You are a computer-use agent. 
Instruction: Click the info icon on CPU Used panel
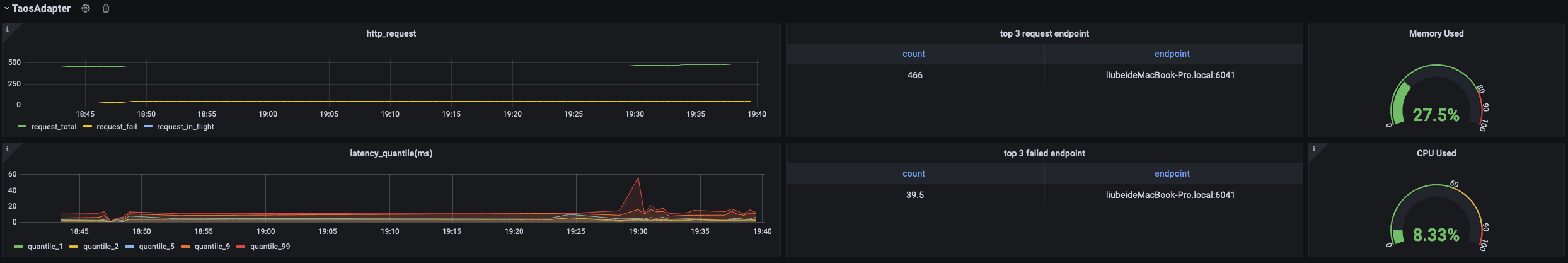click(x=1313, y=149)
